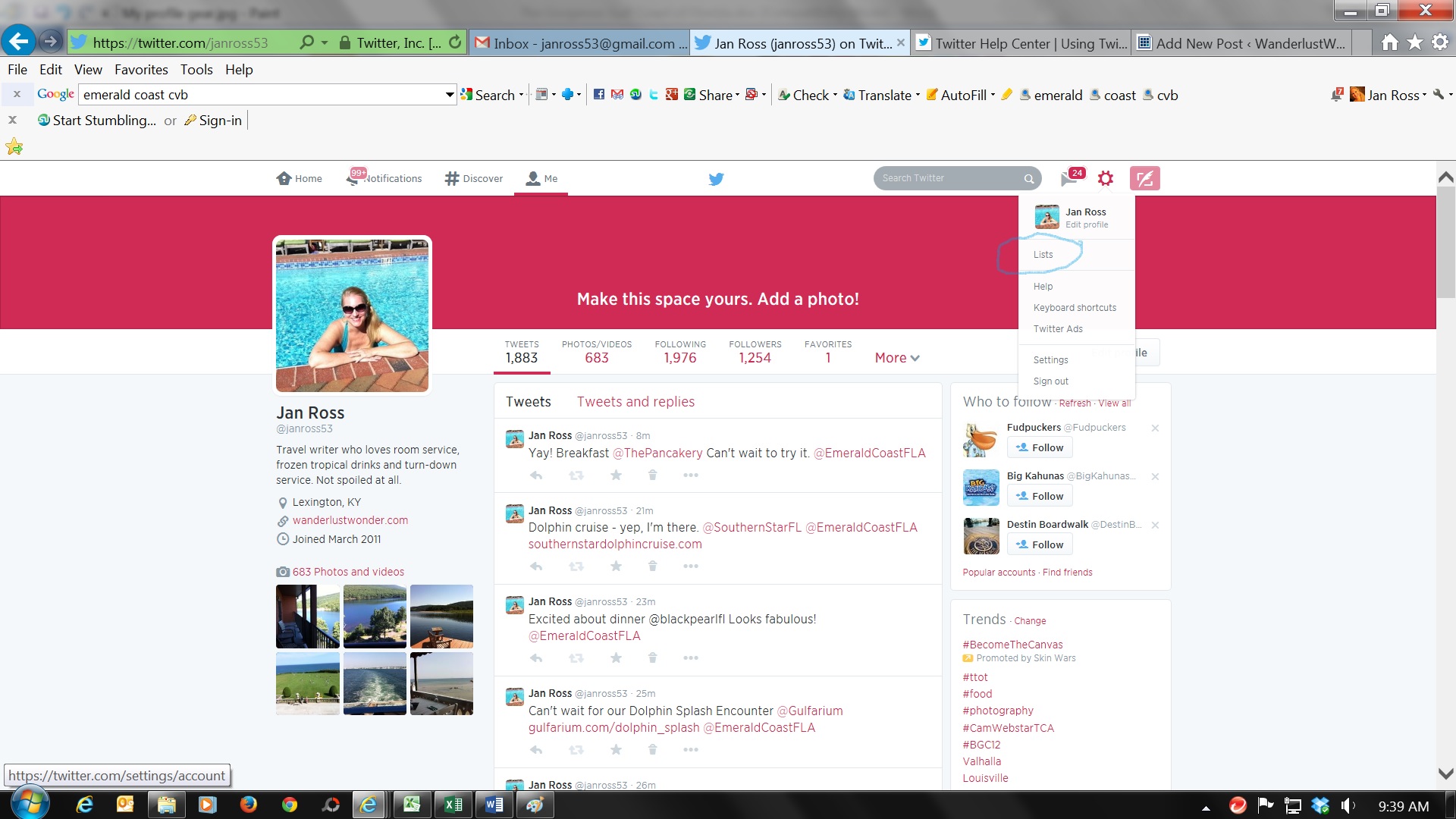Click the Windows Start button
The width and height of the screenshot is (1456, 819).
[x=30, y=804]
